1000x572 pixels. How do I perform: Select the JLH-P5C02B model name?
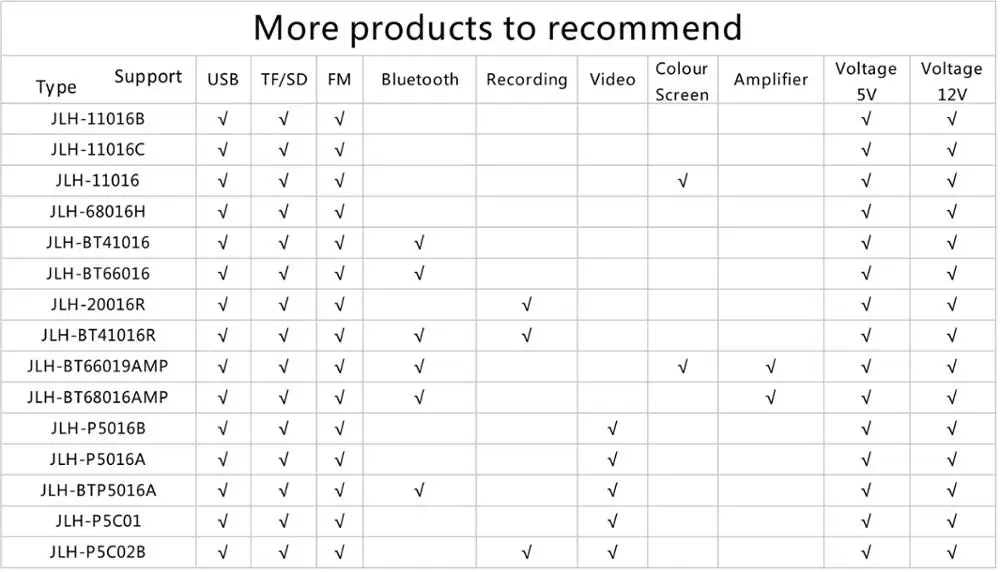98,553
